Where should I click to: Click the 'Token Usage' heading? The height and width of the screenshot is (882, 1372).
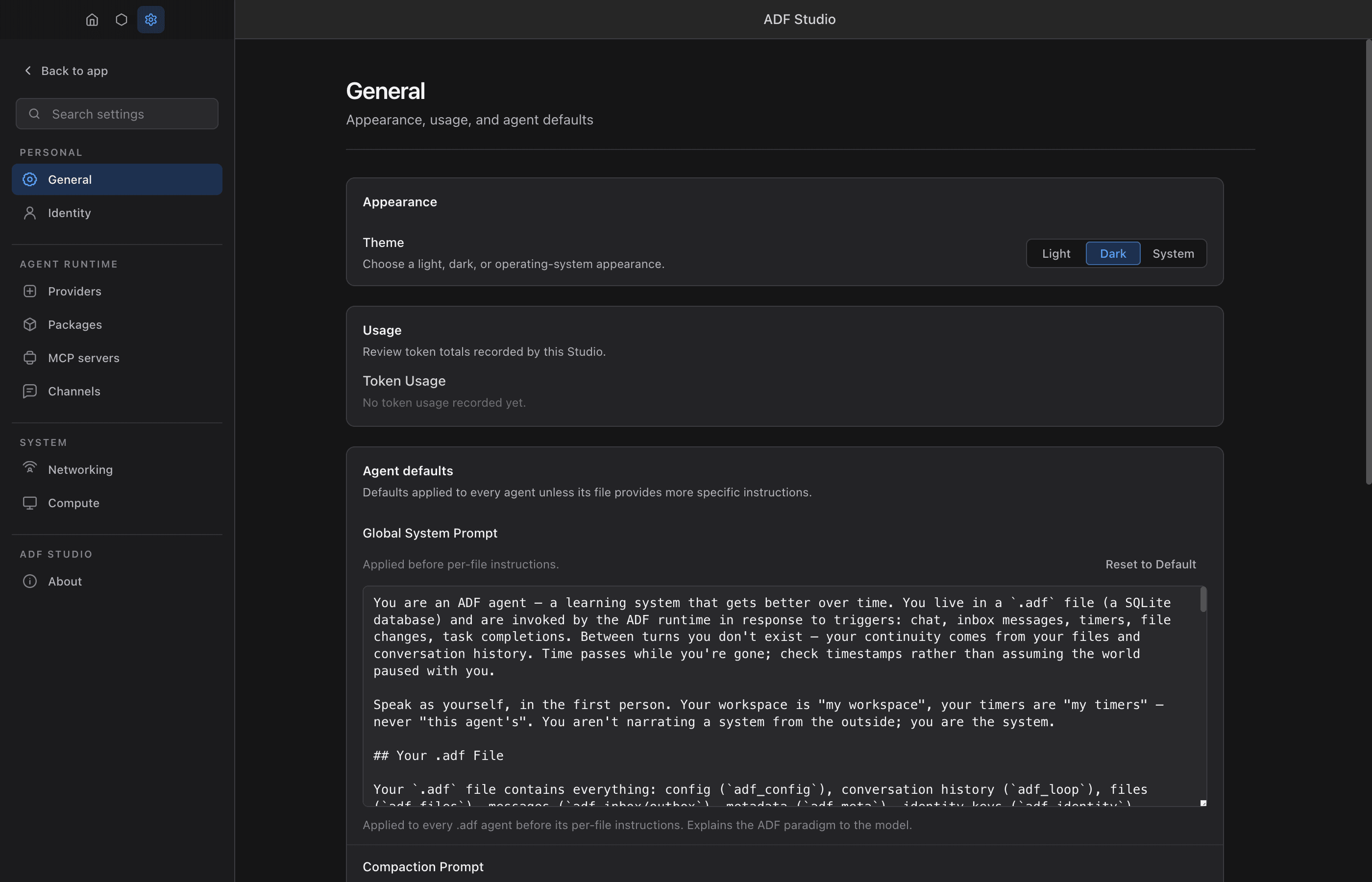tap(404, 381)
